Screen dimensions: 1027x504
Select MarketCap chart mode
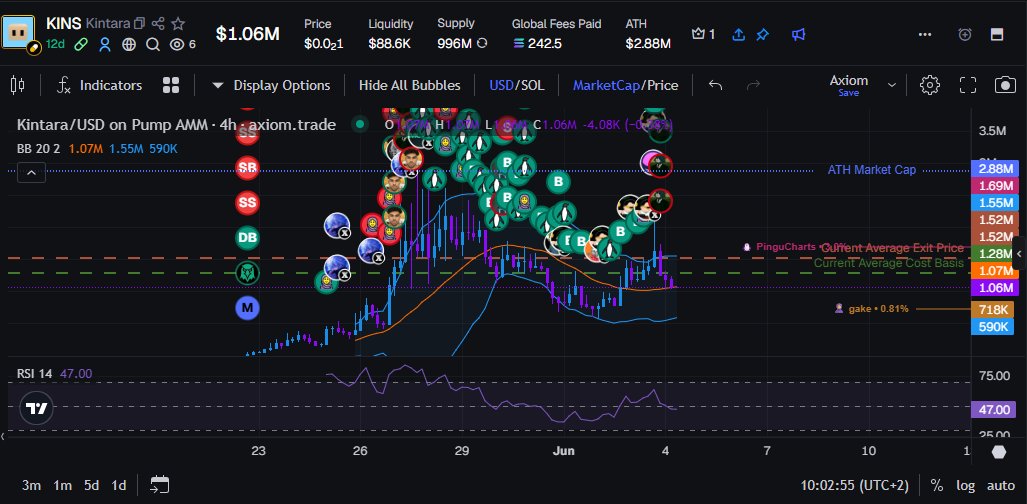click(605, 85)
